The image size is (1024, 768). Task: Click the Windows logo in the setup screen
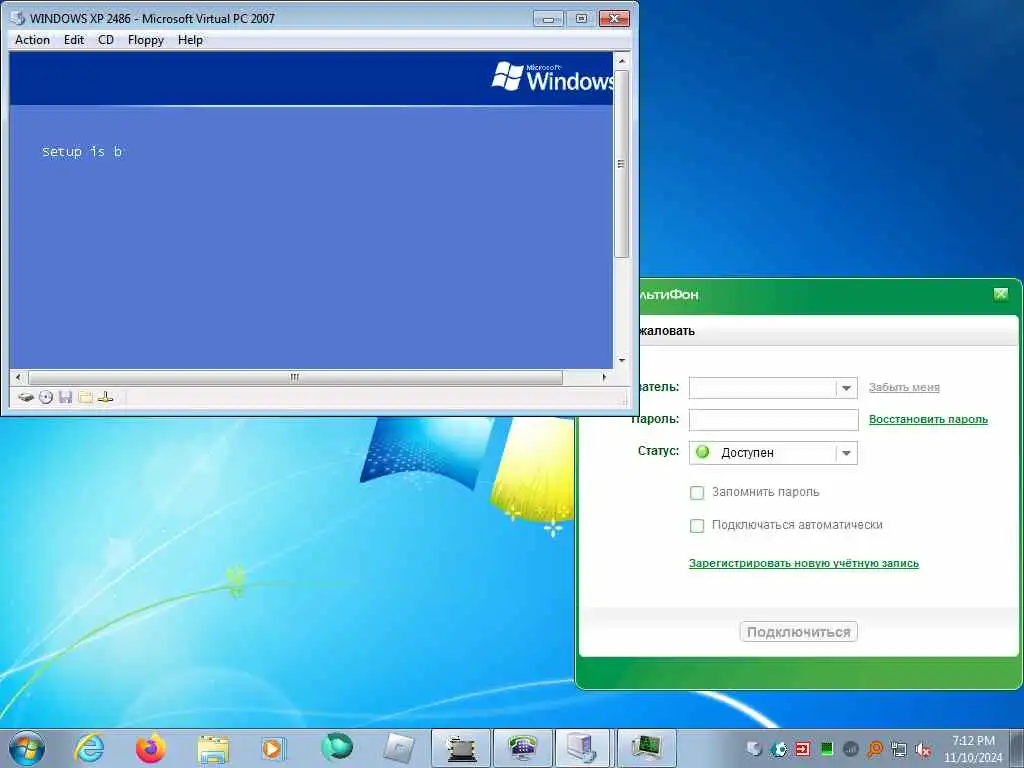552,76
